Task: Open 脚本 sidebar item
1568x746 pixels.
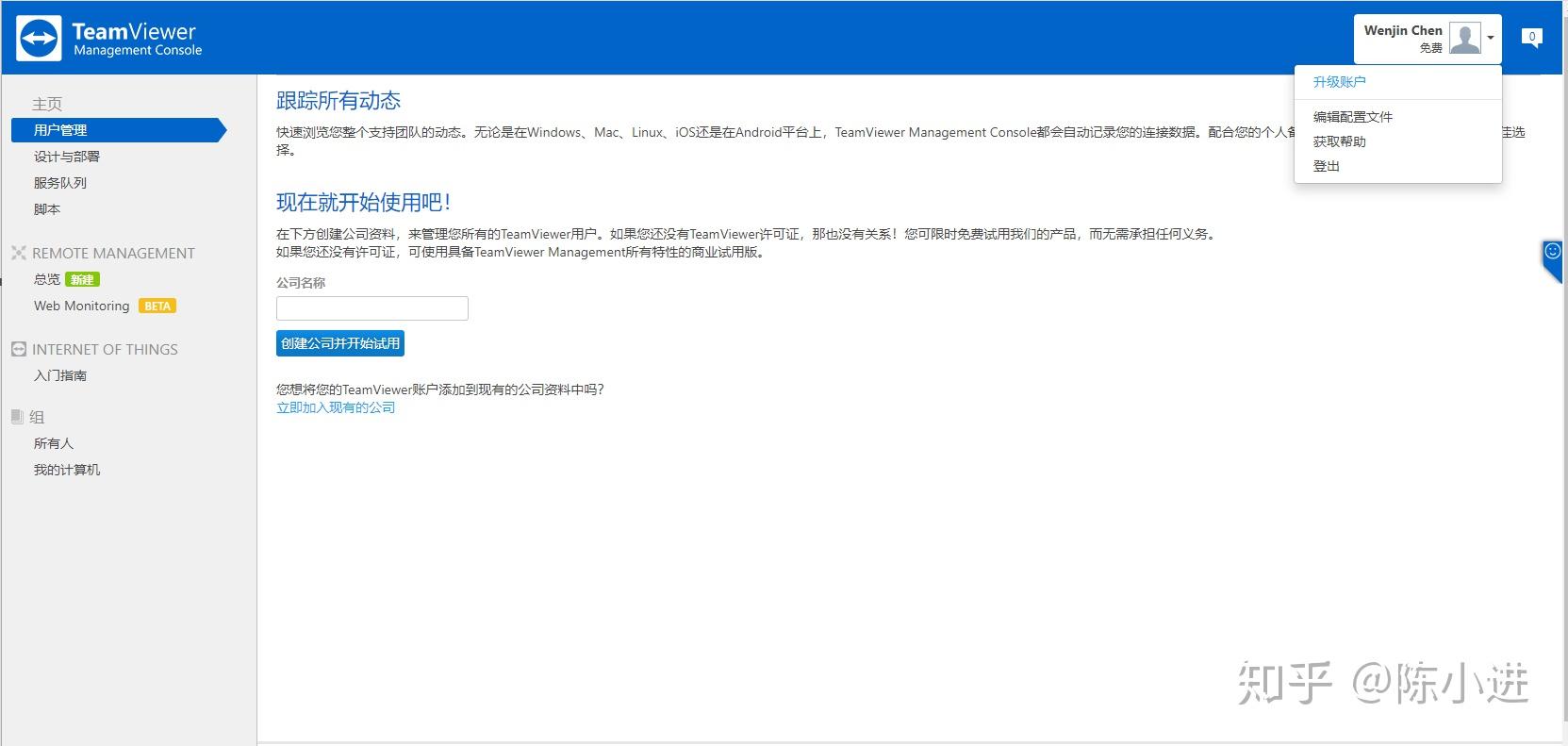Action: pyautogui.click(x=47, y=209)
